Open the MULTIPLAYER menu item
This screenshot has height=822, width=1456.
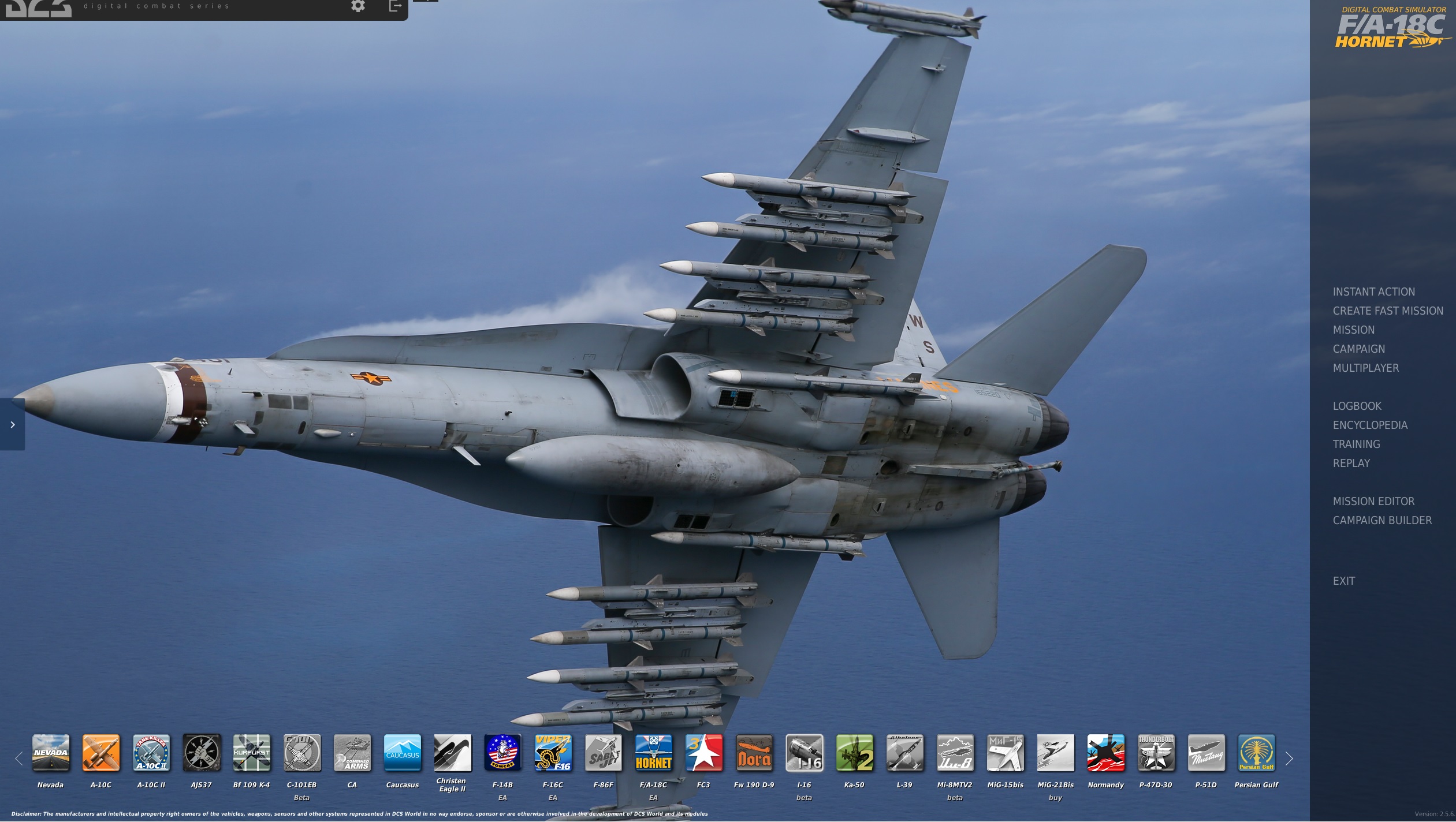pyautogui.click(x=1365, y=368)
